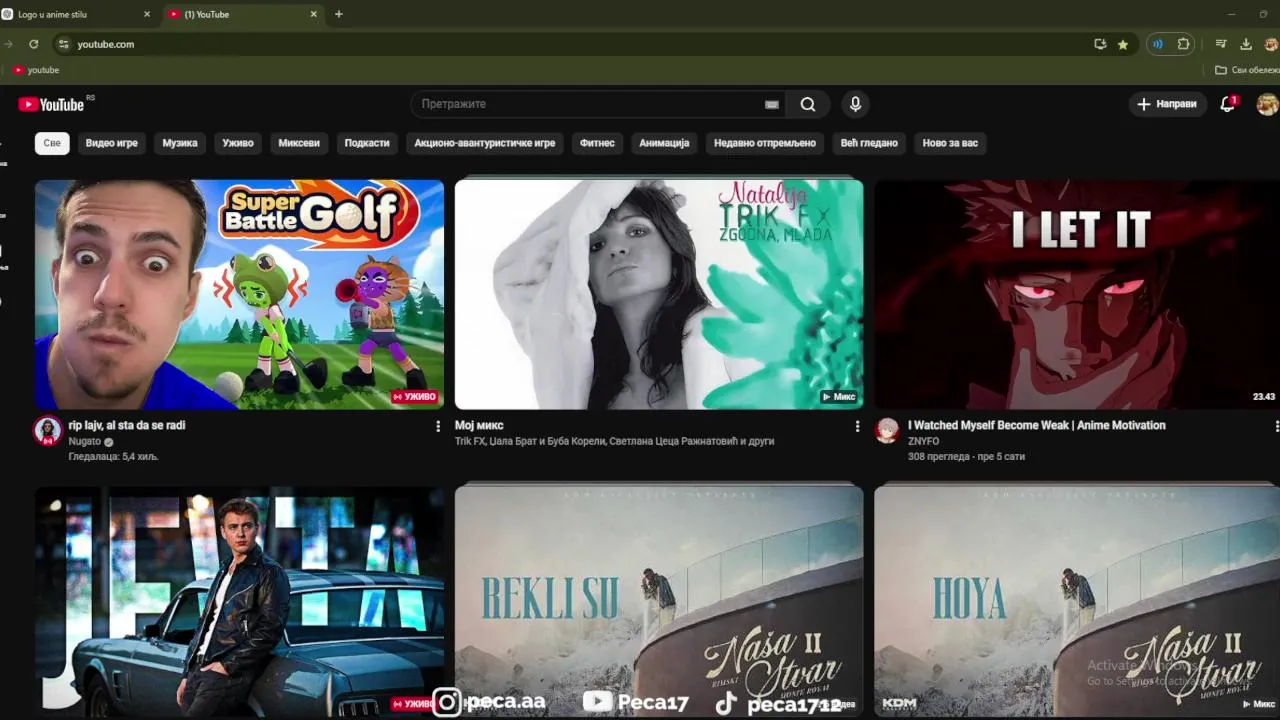
Task: Click the 'Направи' create button
Action: 1167,104
